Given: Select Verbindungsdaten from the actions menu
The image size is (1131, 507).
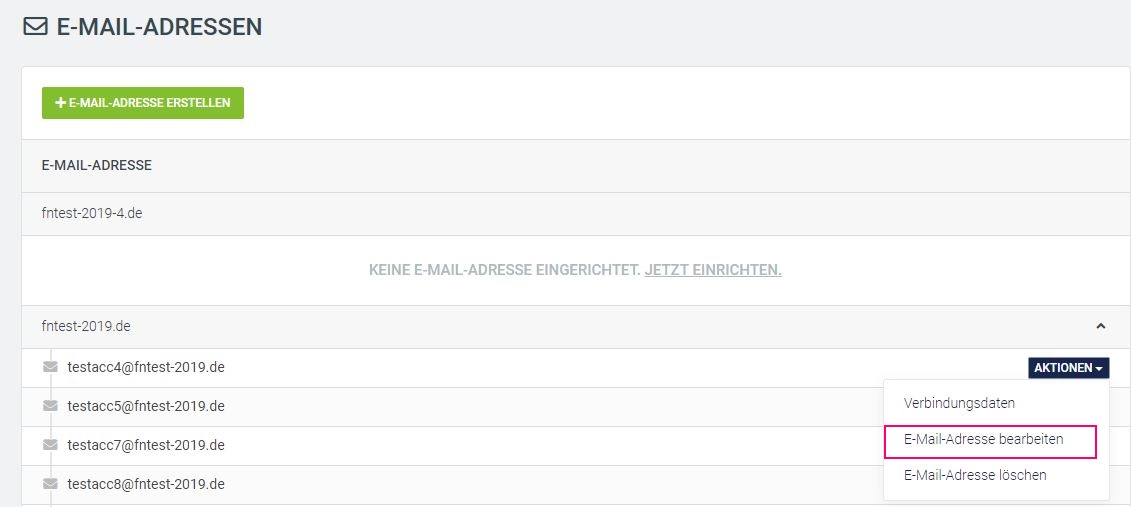Looking at the screenshot, I should pyautogui.click(x=959, y=403).
